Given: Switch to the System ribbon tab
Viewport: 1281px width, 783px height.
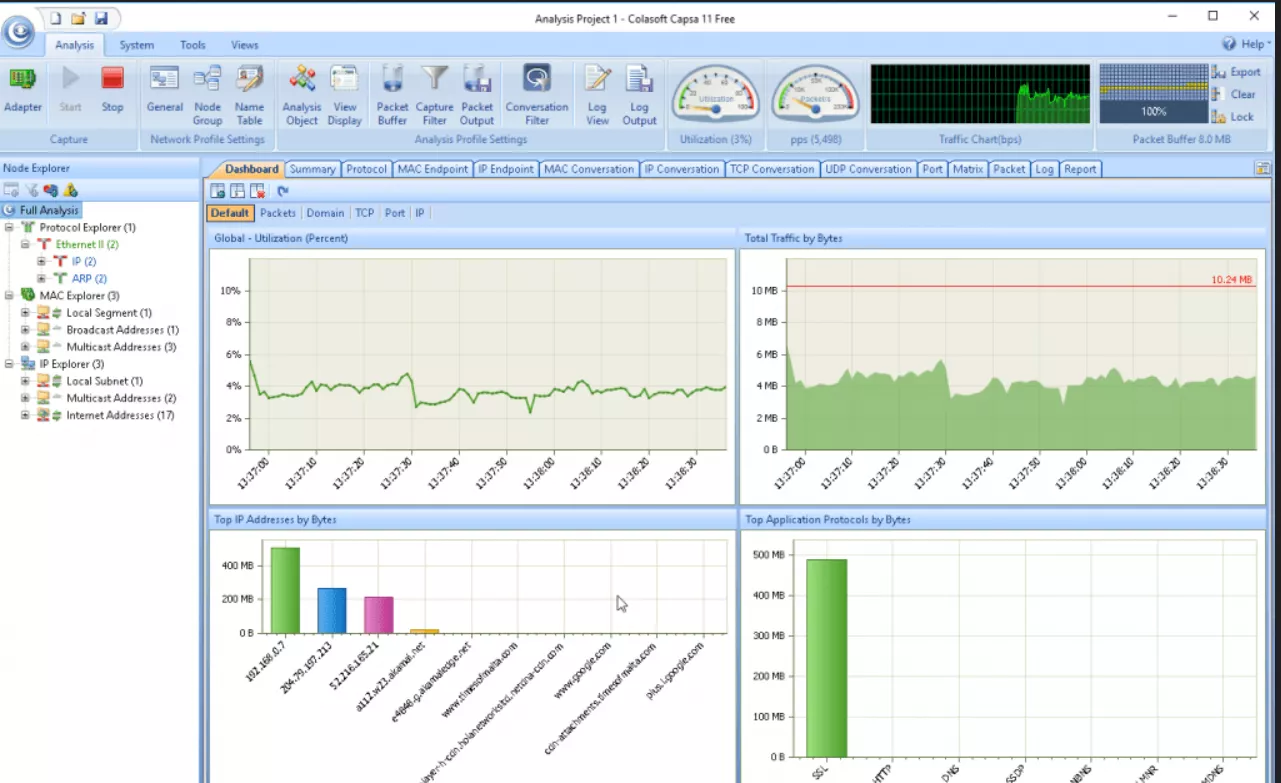Looking at the screenshot, I should tap(137, 45).
